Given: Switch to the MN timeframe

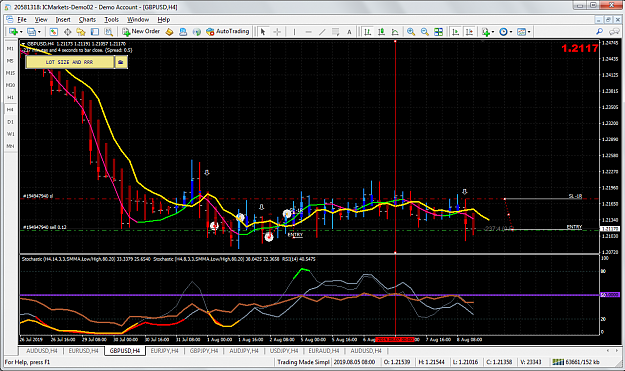Looking at the screenshot, I should click(x=10, y=146).
